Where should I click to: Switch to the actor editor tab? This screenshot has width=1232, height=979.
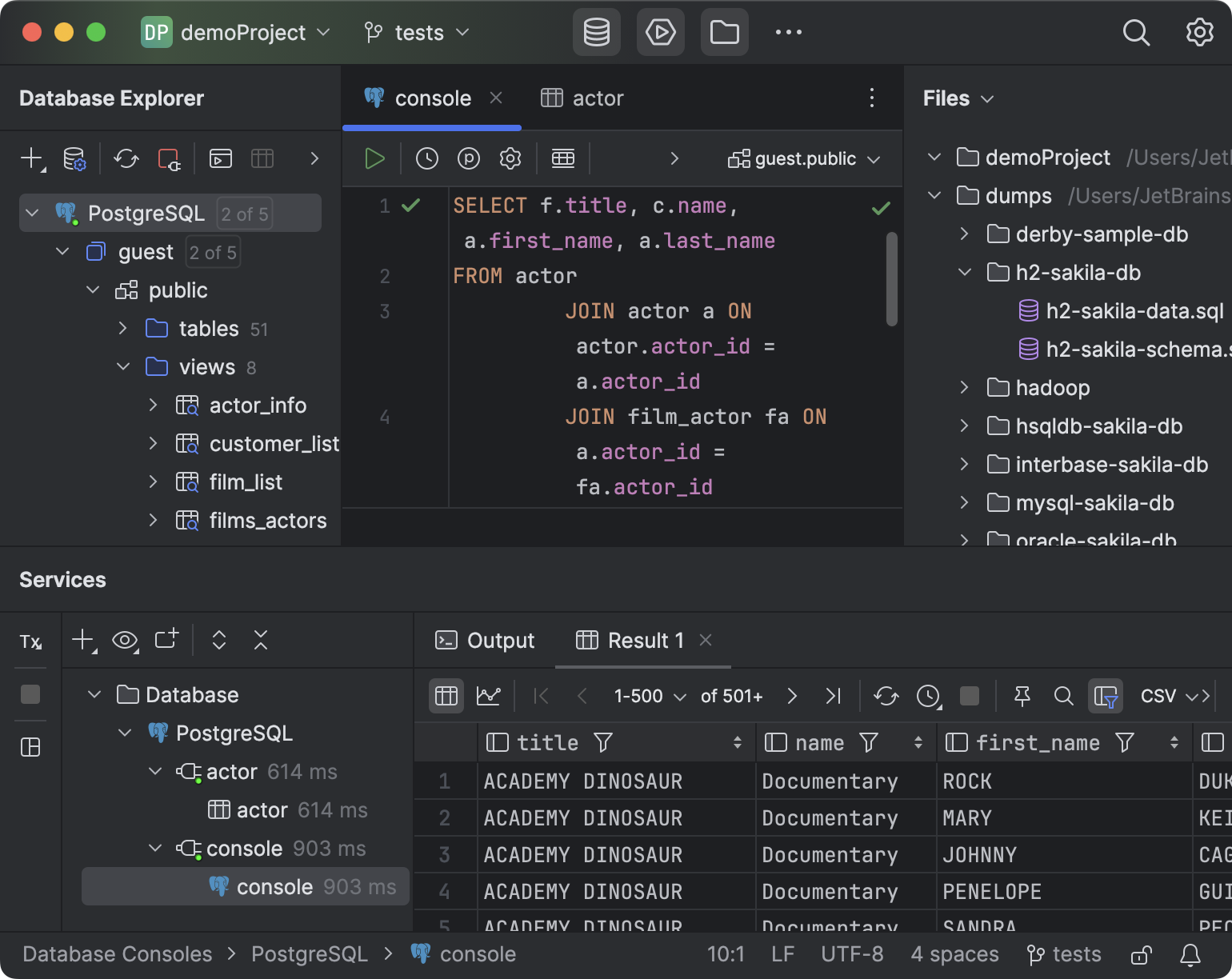click(x=597, y=98)
